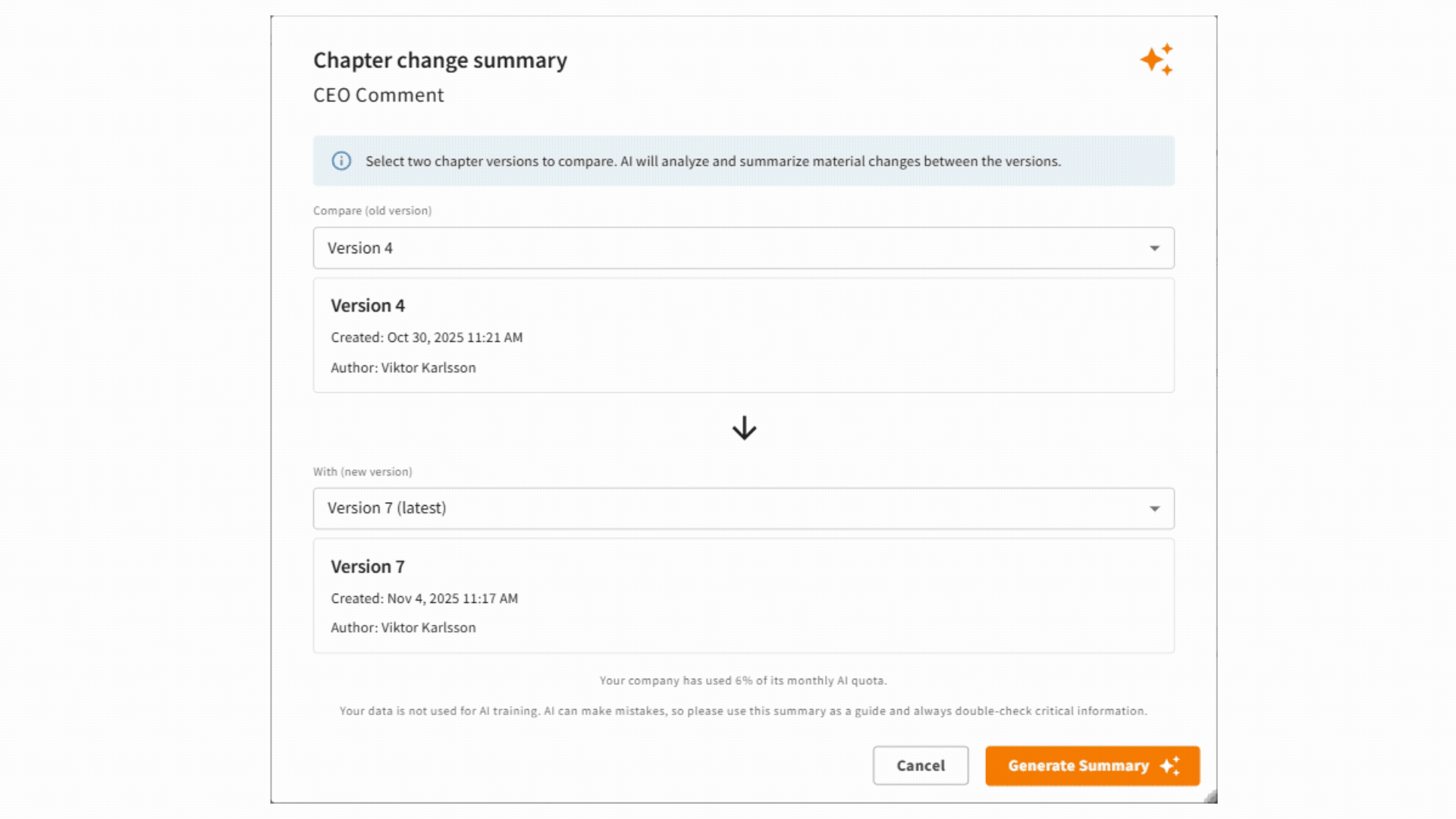Click the Version 4 details card heading
Screen dimensions: 1456x819
click(368, 306)
